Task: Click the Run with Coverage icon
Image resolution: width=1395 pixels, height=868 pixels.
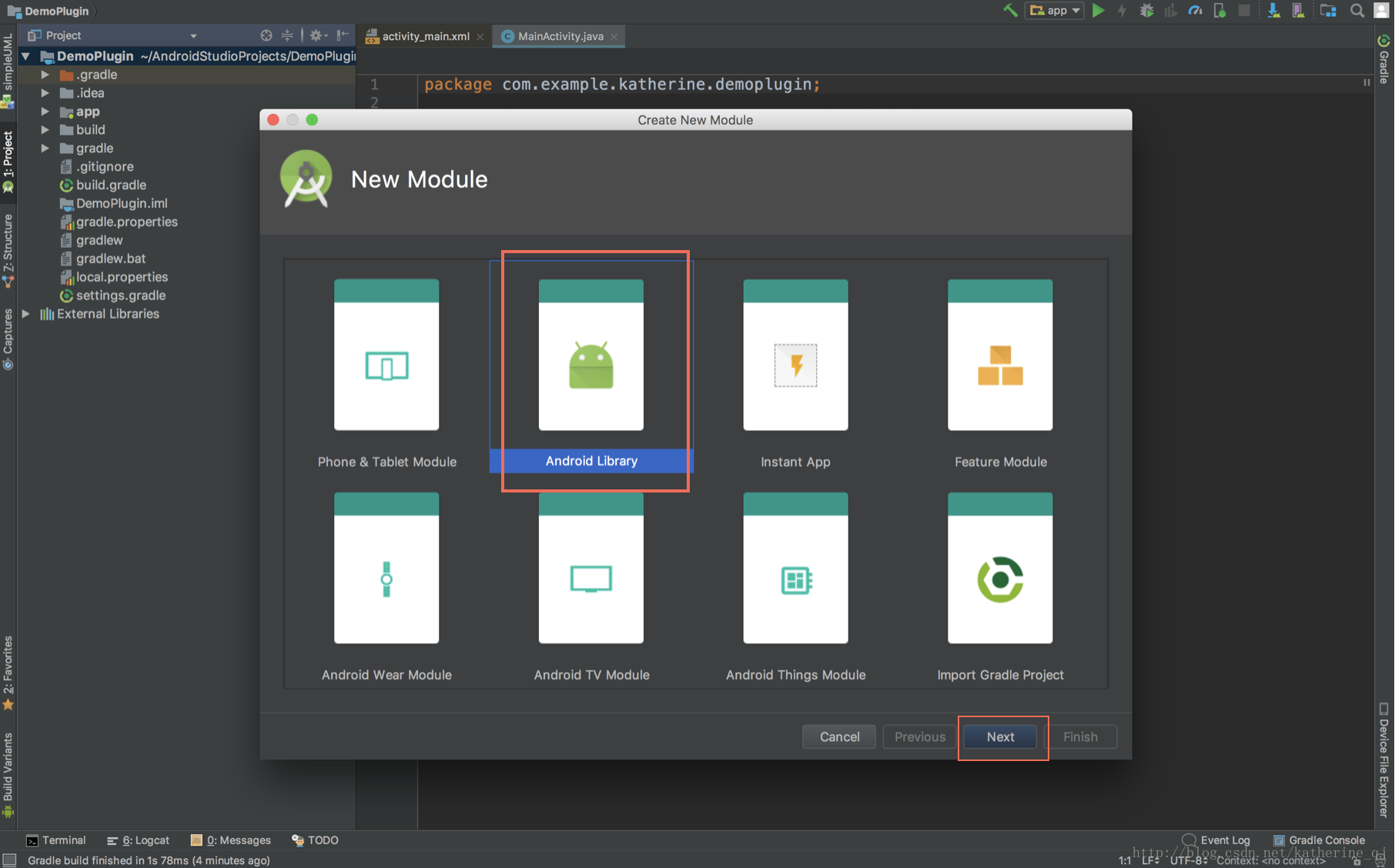Action: coord(1171,11)
